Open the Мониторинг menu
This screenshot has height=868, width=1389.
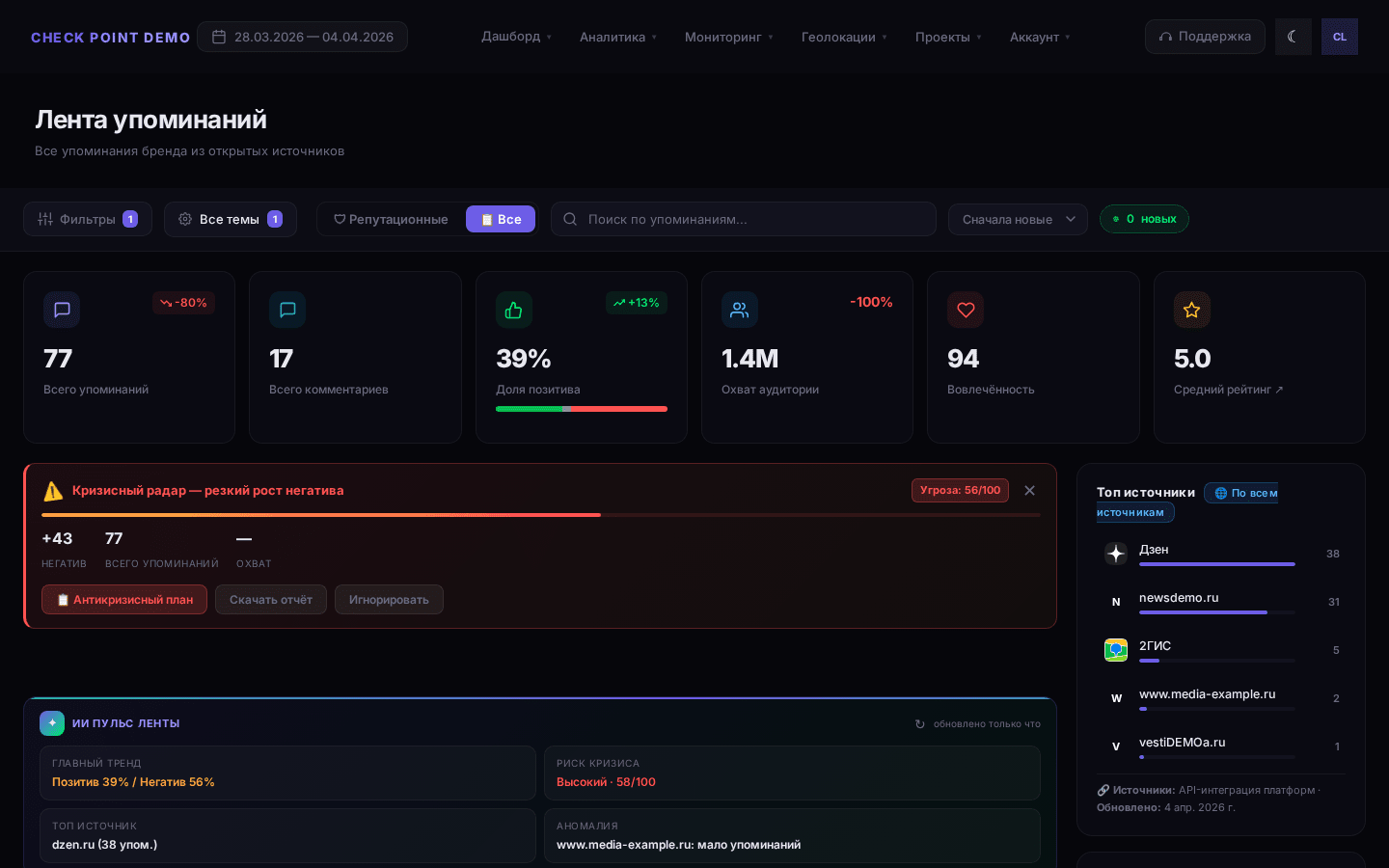tap(728, 37)
